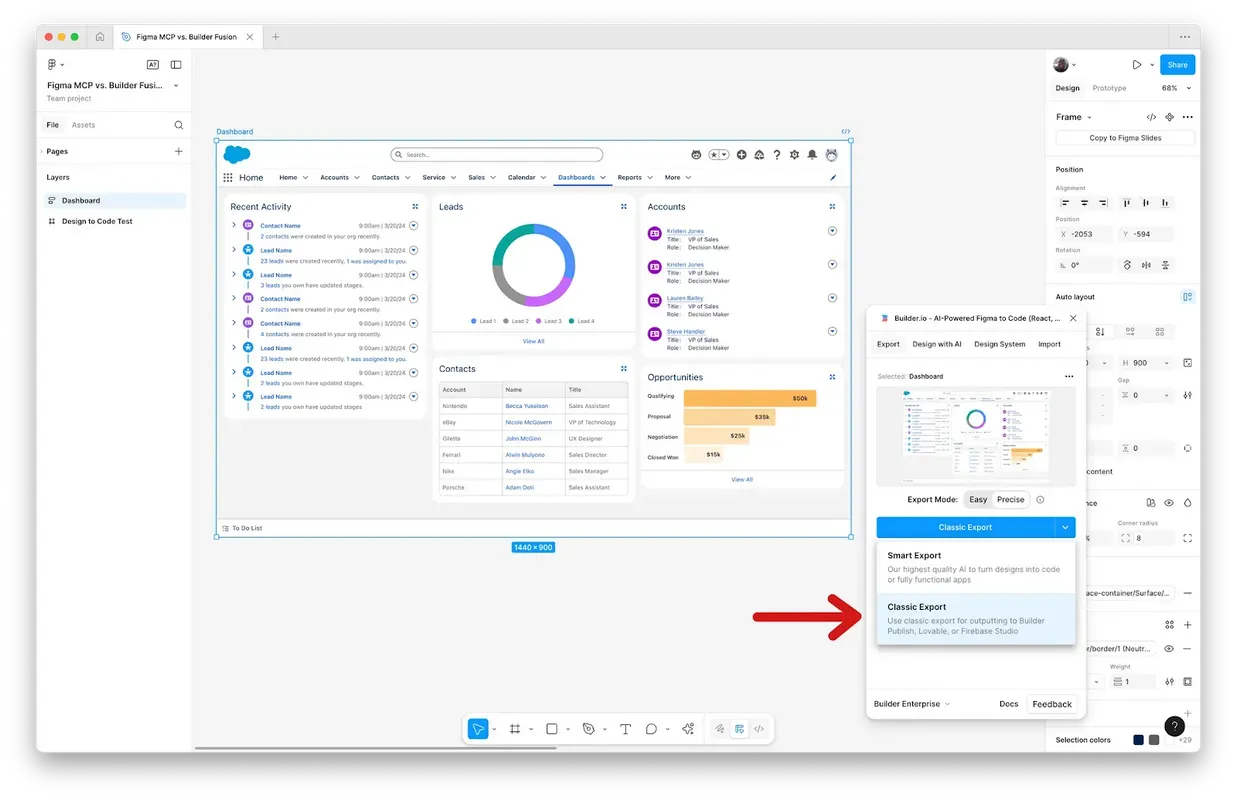The image size is (1237, 800).
Task: Choose Classic Export menu option
Action: 976,618
